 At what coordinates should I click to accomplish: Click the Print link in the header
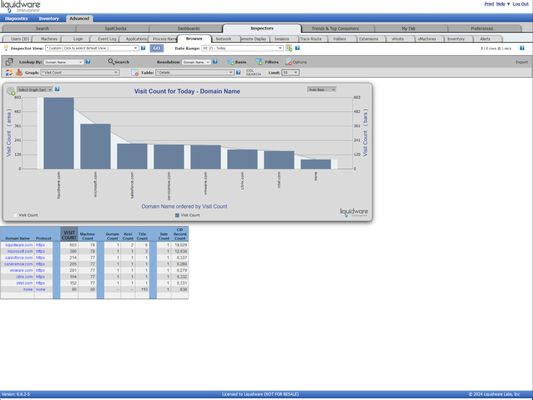tap(489, 4)
